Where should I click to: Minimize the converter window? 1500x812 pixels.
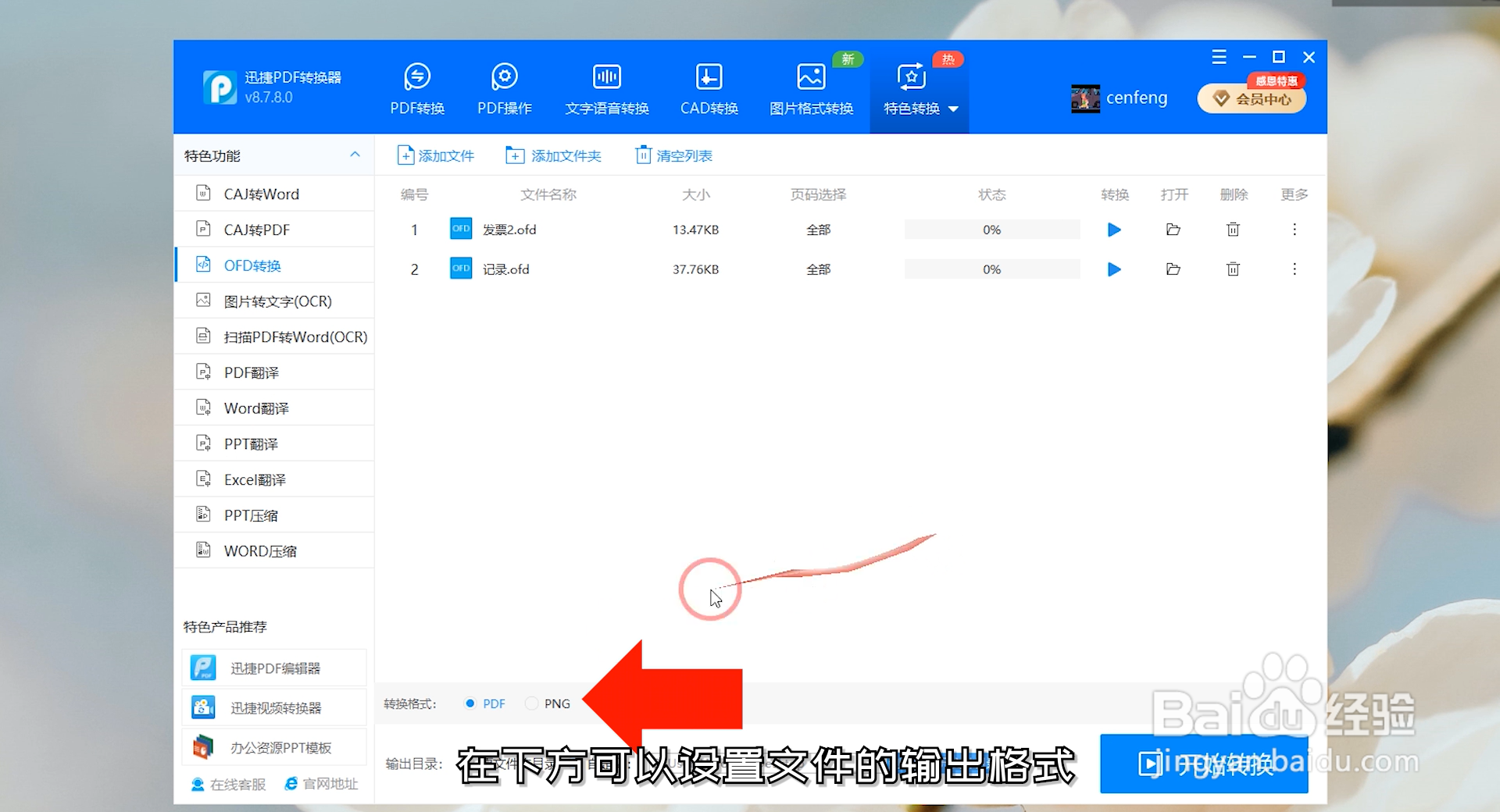click(1249, 57)
